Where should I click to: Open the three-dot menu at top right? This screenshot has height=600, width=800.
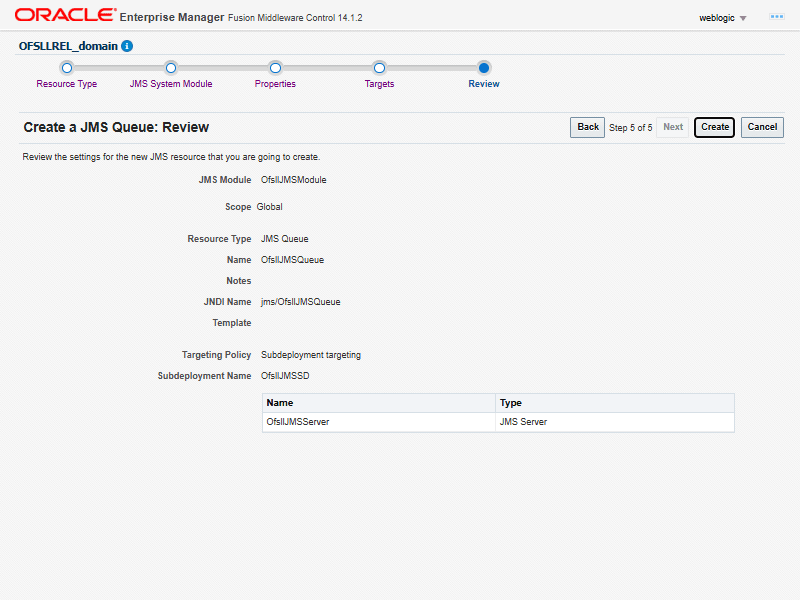coord(777,17)
